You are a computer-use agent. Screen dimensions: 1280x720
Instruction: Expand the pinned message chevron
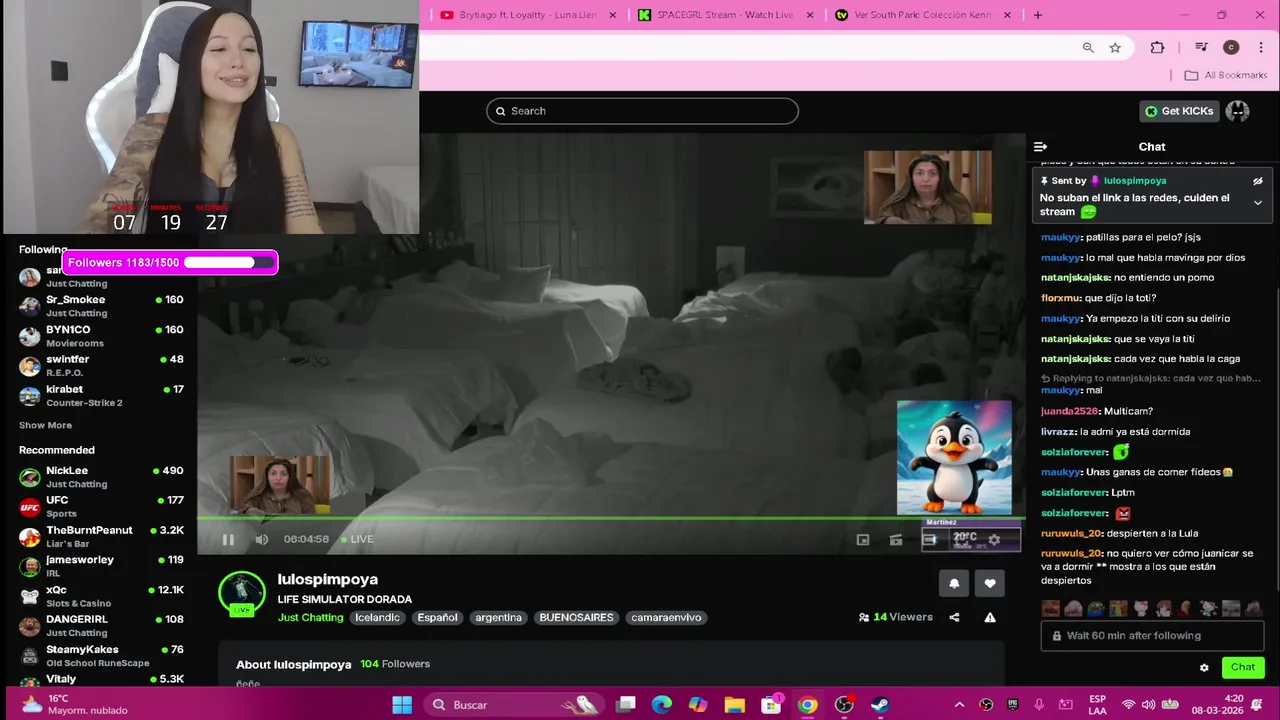[x=1258, y=203]
